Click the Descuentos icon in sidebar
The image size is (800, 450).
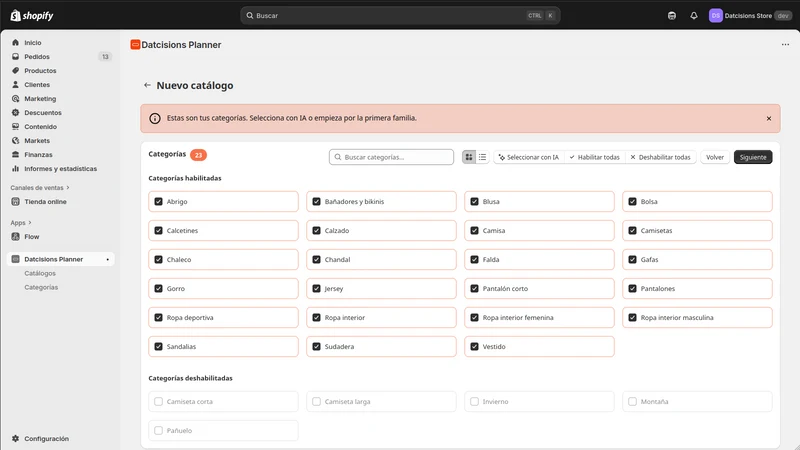15,113
